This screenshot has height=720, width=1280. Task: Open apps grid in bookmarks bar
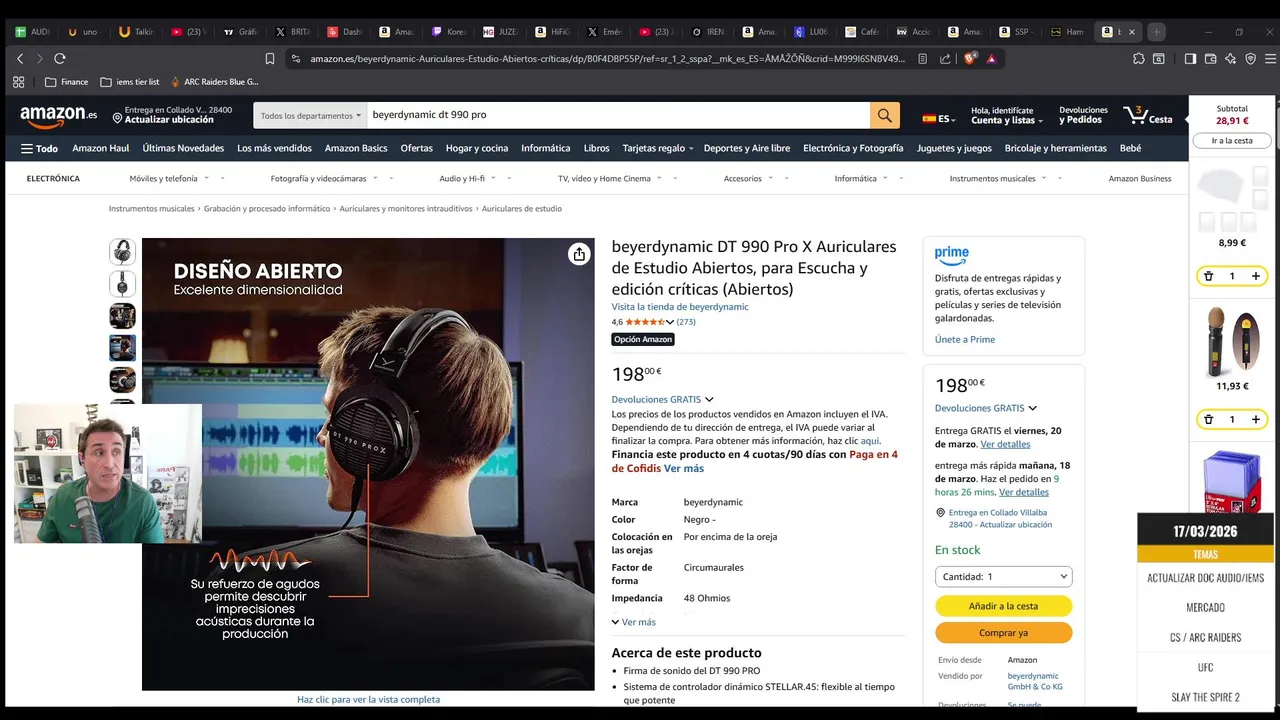[x=20, y=82]
